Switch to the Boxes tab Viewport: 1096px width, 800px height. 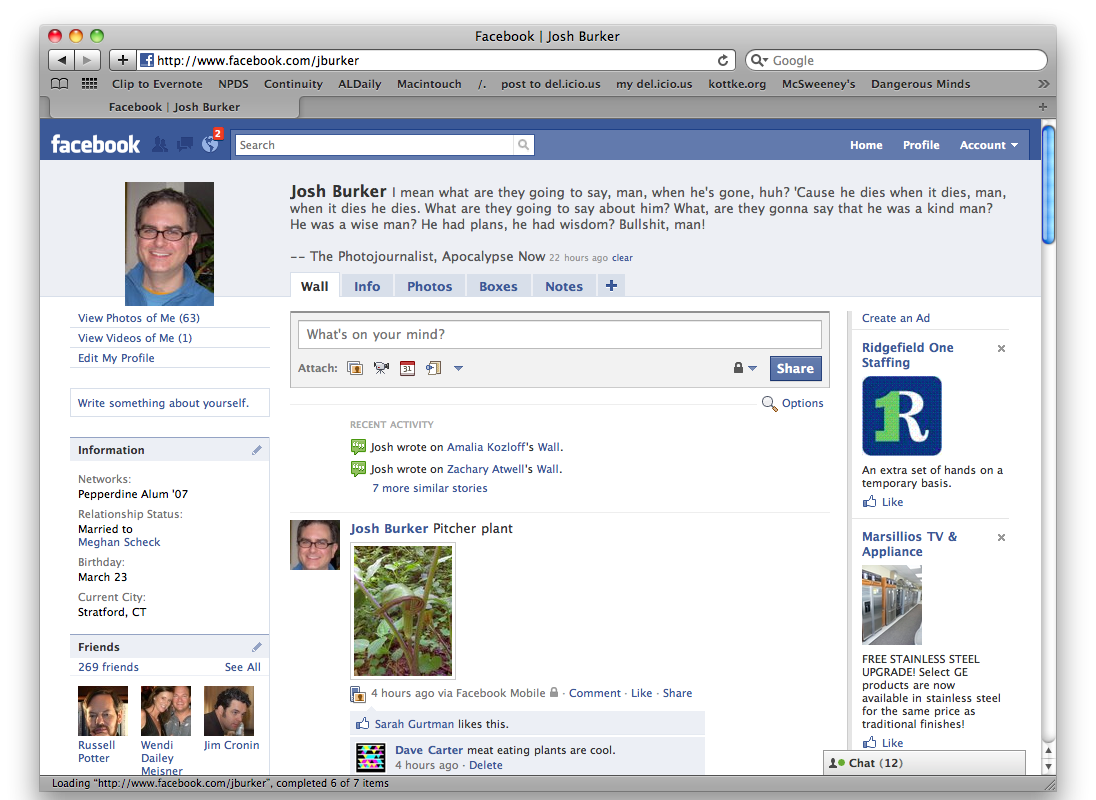498,286
